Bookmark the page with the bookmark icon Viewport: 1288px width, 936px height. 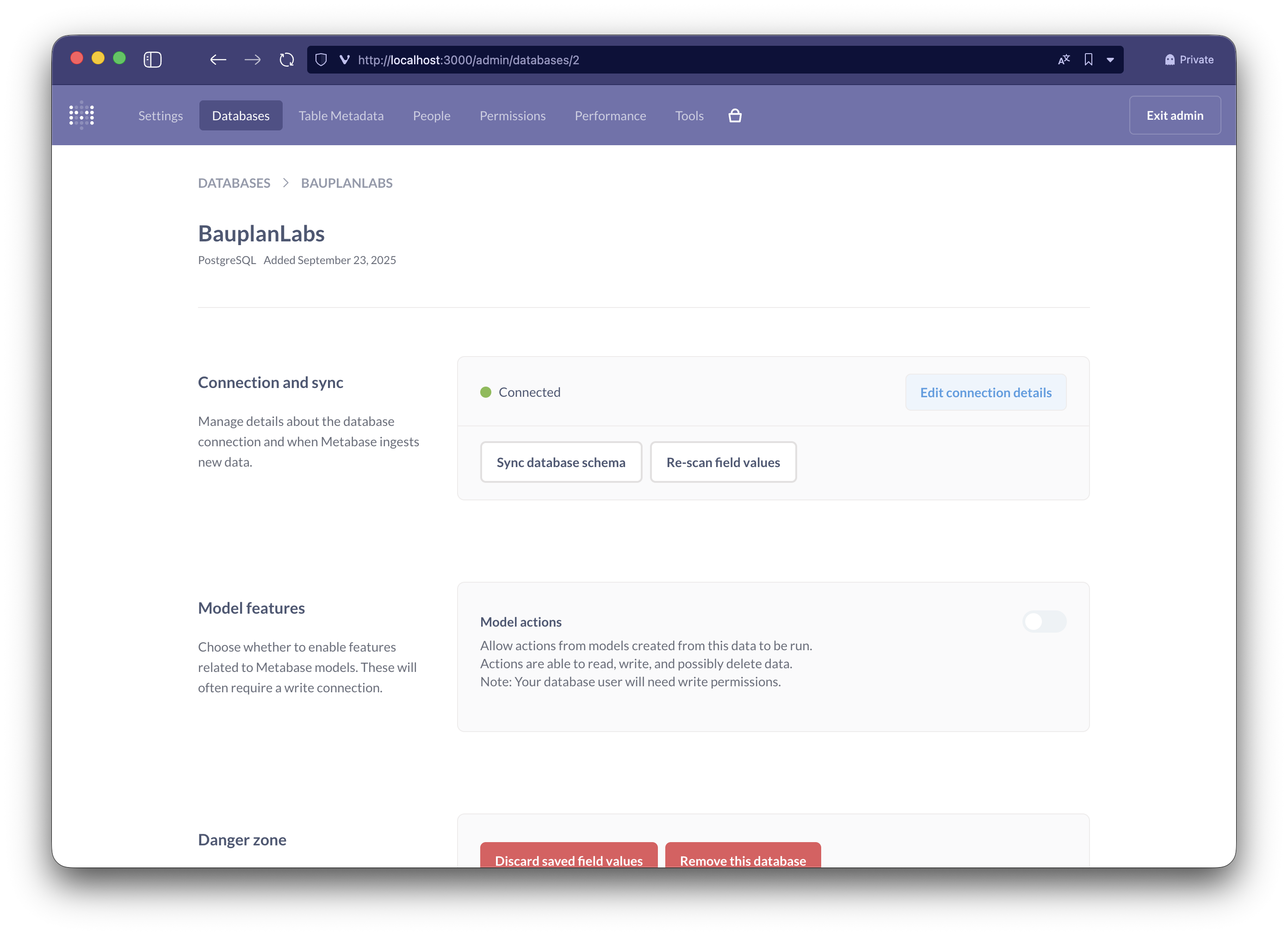pos(1088,60)
